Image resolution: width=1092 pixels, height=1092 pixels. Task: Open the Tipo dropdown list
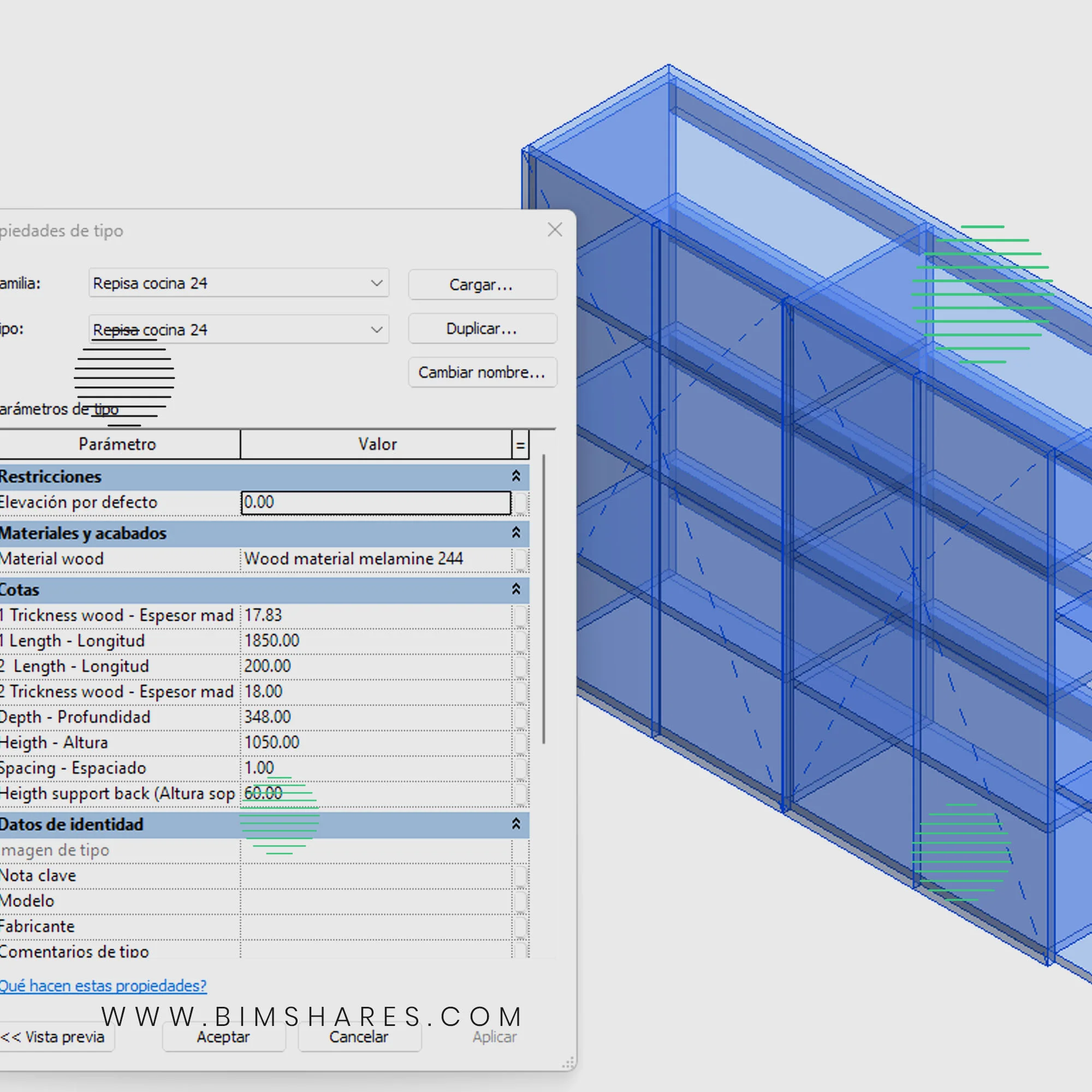pos(376,330)
